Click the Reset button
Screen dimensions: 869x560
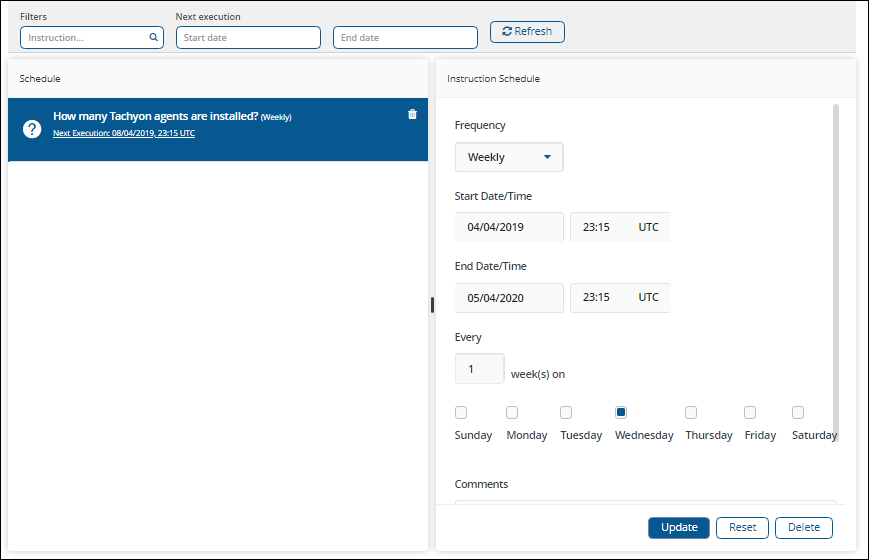(x=742, y=527)
